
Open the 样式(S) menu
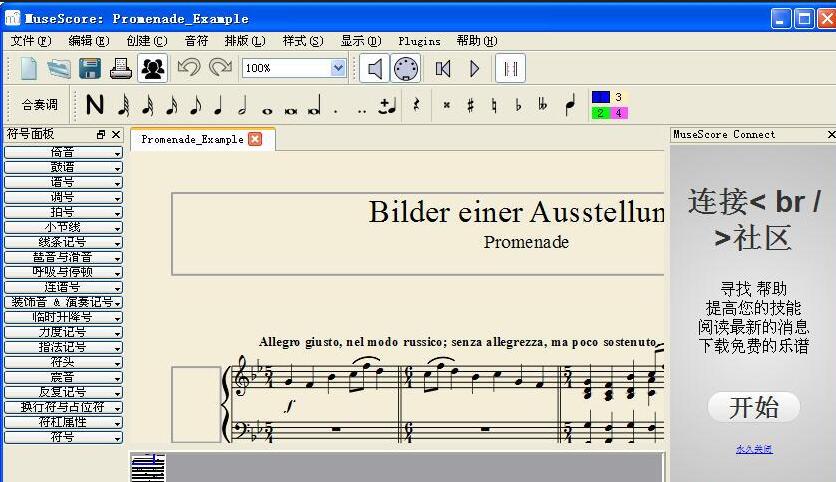click(x=303, y=41)
